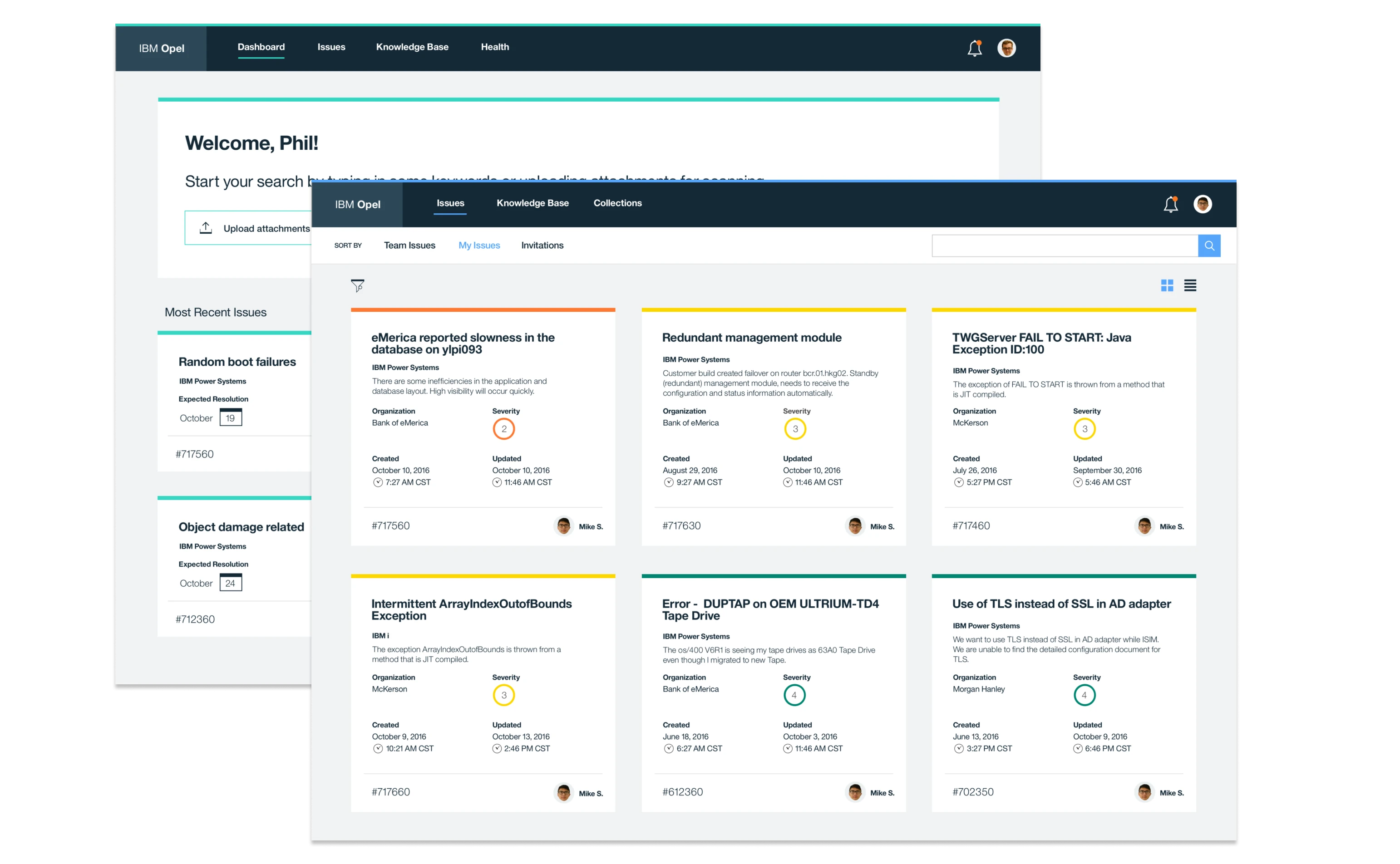Image resolution: width=1400 pixels, height=864 pixels.
Task: Click calendar icon showing October 24
Action: point(230,582)
